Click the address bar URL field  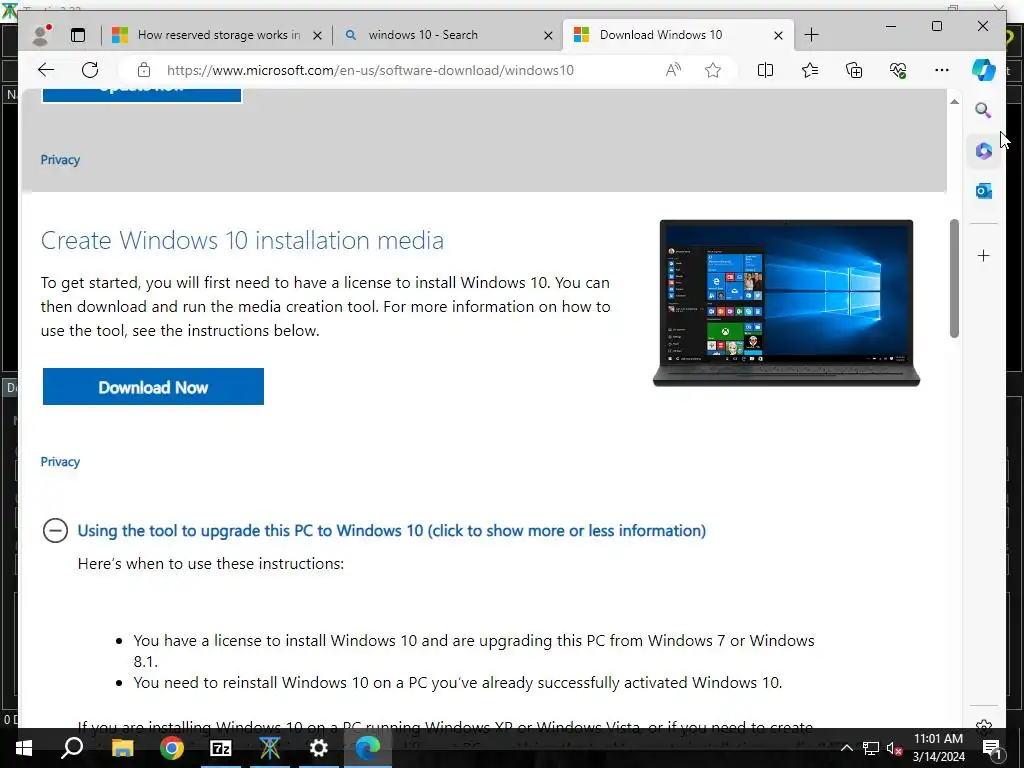(370, 70)
